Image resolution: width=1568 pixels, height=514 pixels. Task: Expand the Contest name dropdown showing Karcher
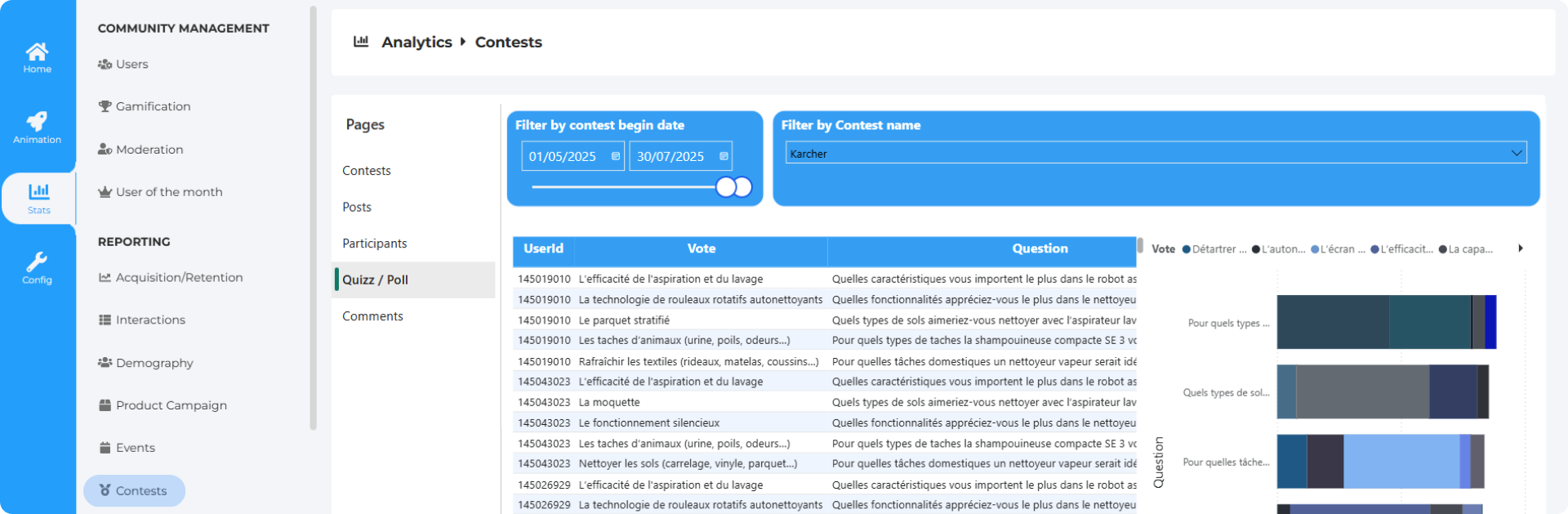tap(1516, 154)
